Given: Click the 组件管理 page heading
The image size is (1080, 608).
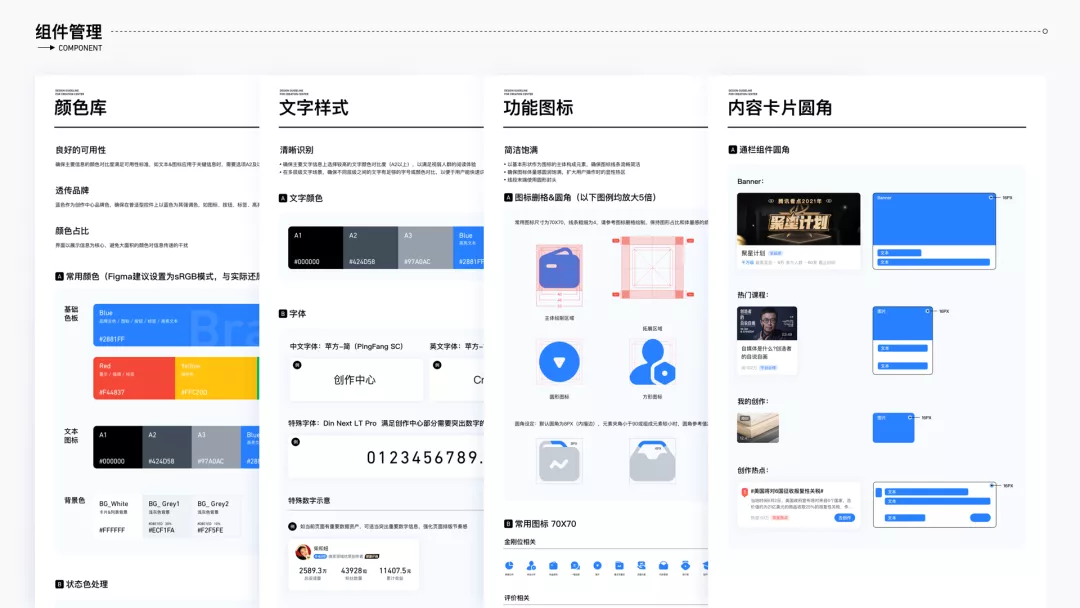Looking at the screenshot, I should (69, 32).
